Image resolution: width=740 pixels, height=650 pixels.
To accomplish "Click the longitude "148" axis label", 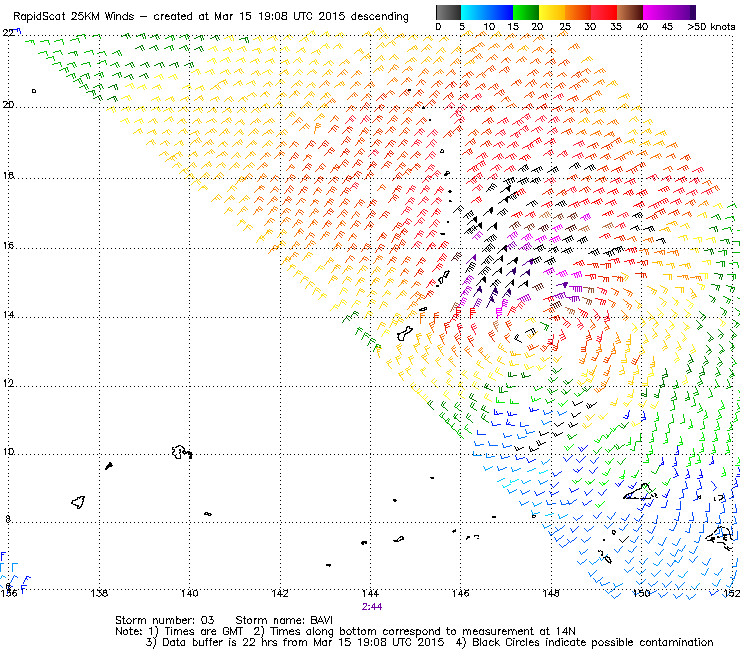I will (x=551, y=593).
